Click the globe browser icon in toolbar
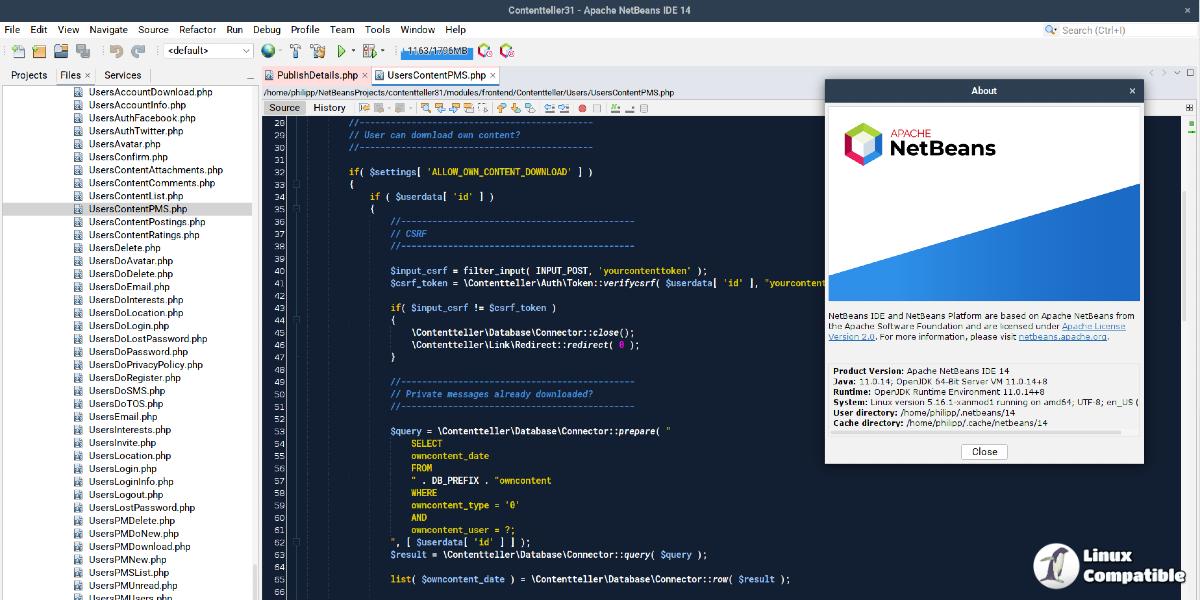The image size is (1200, 600). 267,51
